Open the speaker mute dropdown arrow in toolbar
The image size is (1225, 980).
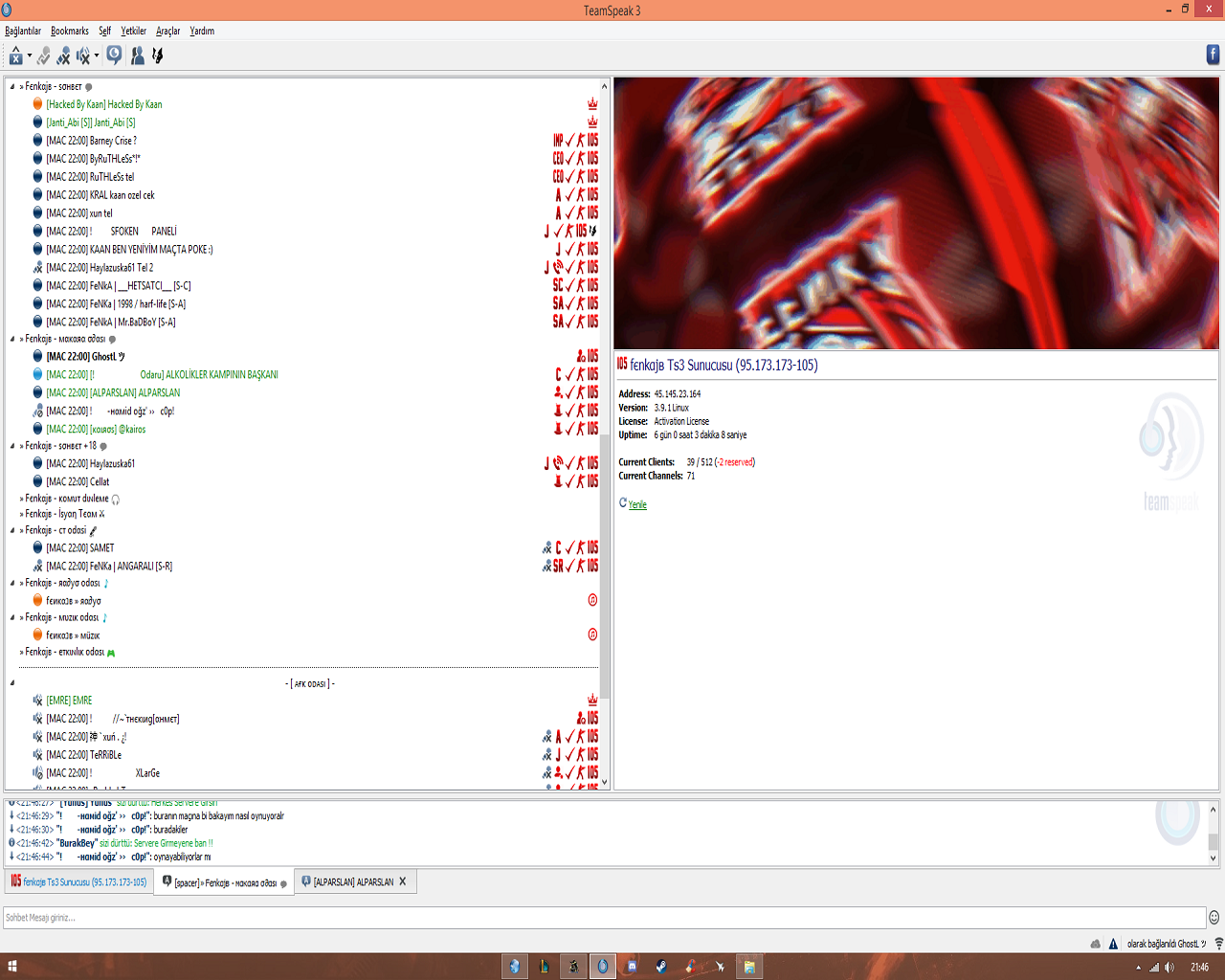coord(97,56)
